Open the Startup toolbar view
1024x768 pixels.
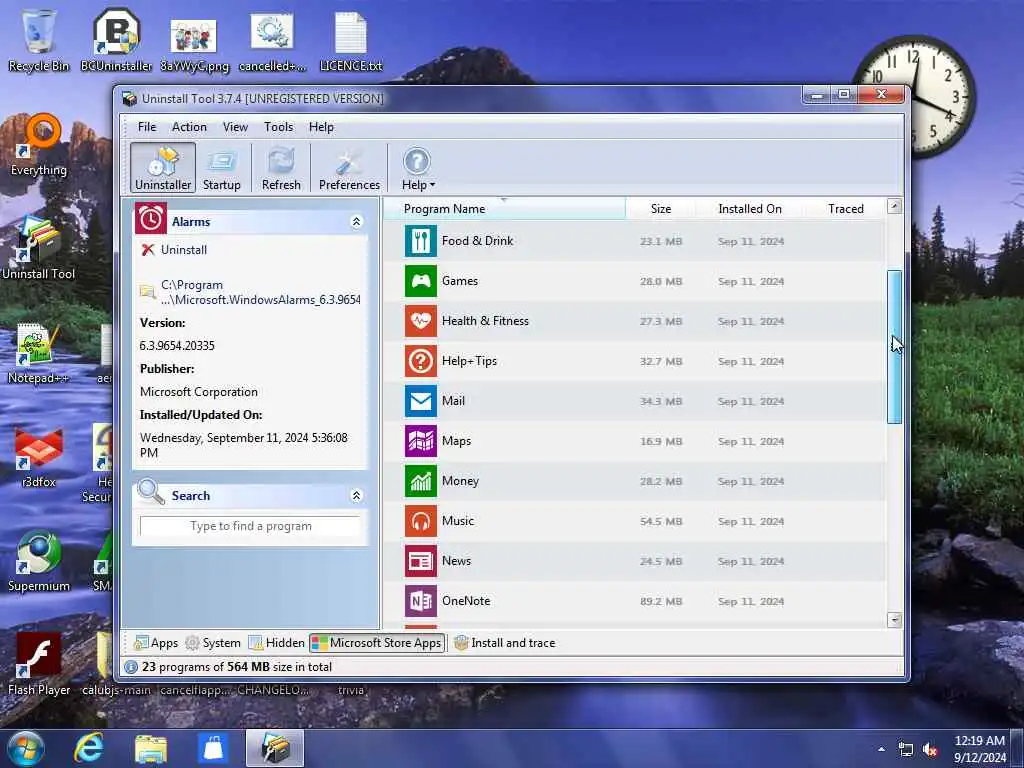point(221,168)
